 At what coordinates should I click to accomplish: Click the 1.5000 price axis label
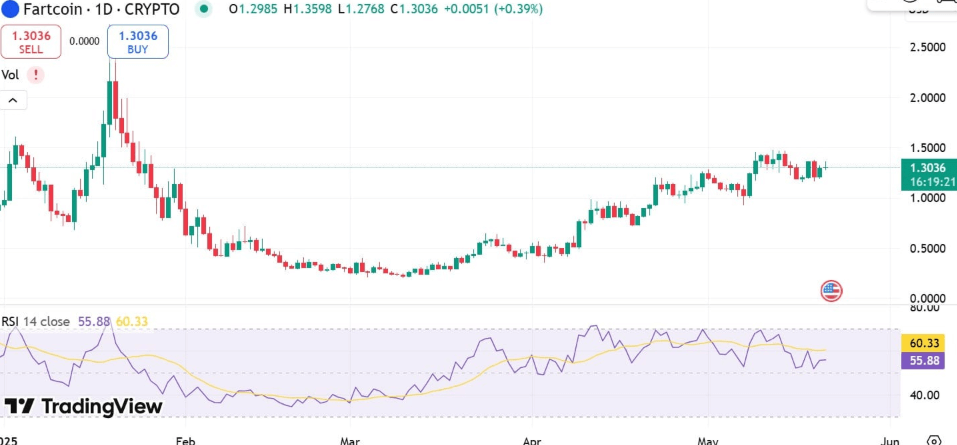point(930,148)
